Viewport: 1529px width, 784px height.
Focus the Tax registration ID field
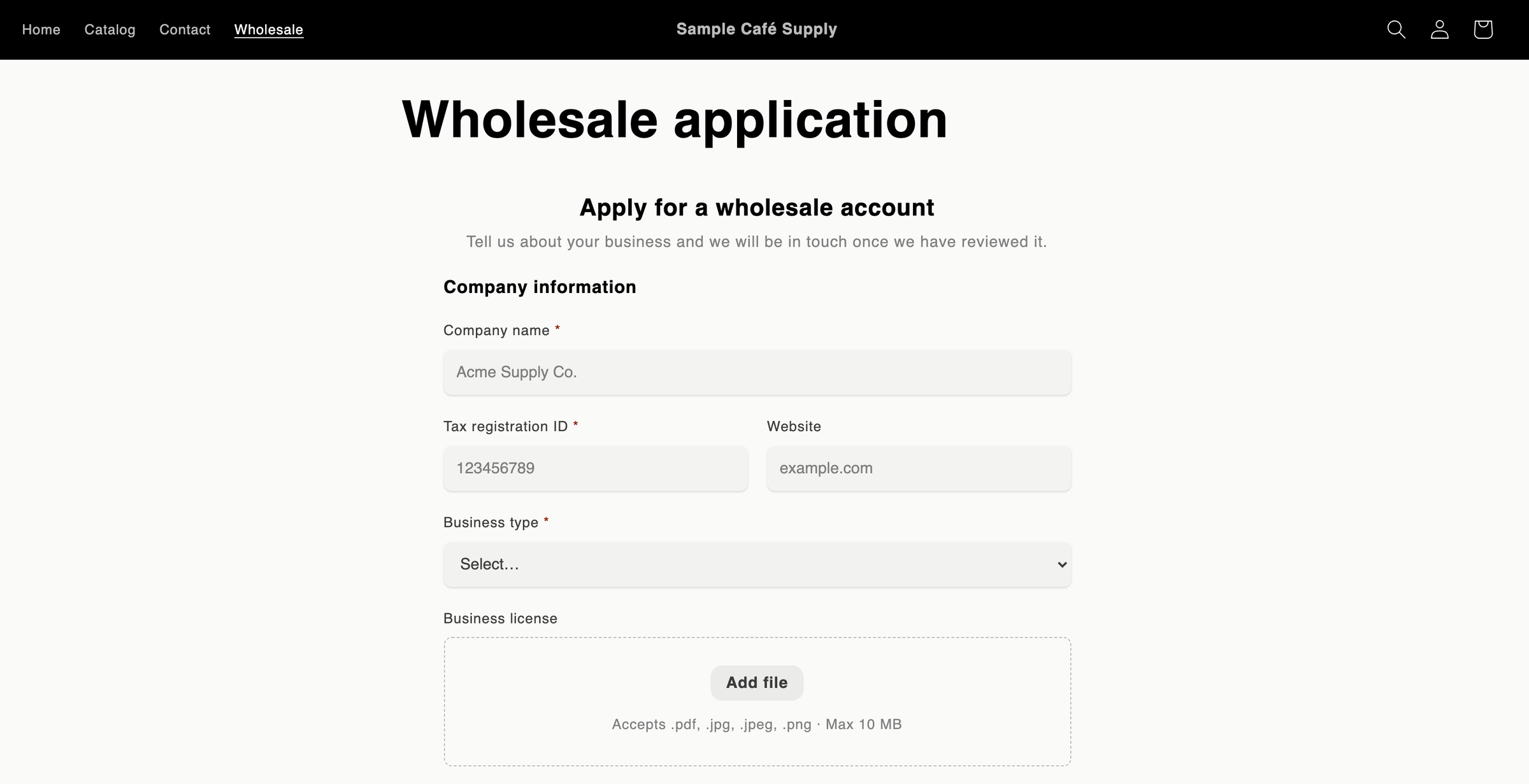[596, 468]
